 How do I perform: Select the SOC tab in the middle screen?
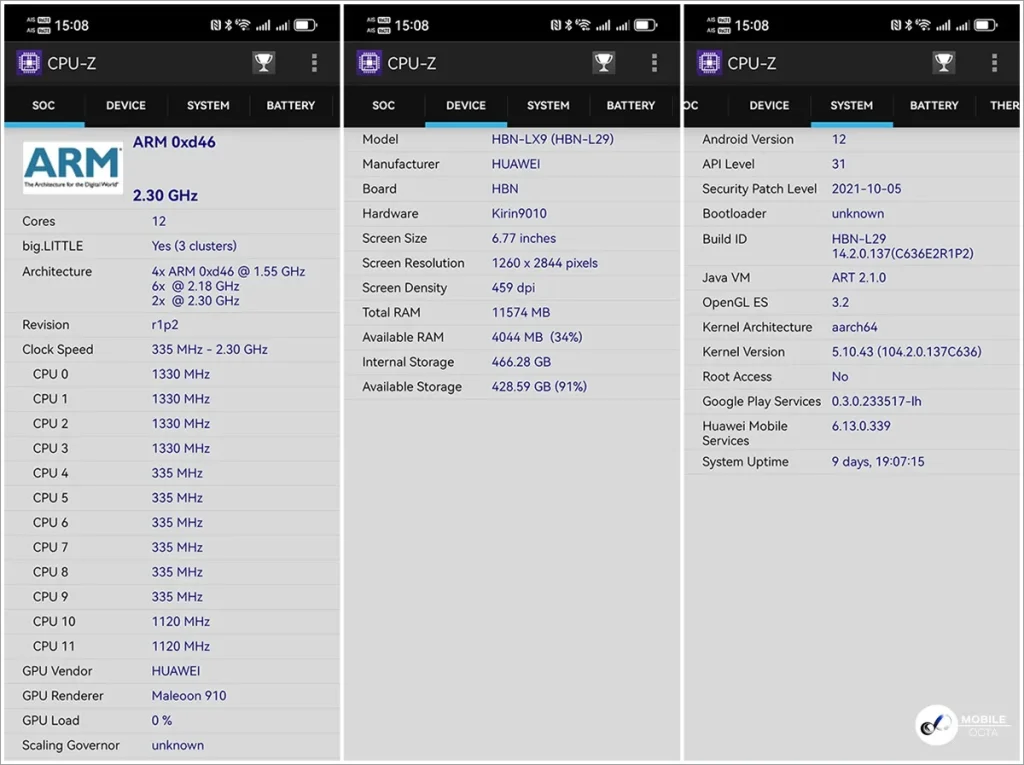383,105
